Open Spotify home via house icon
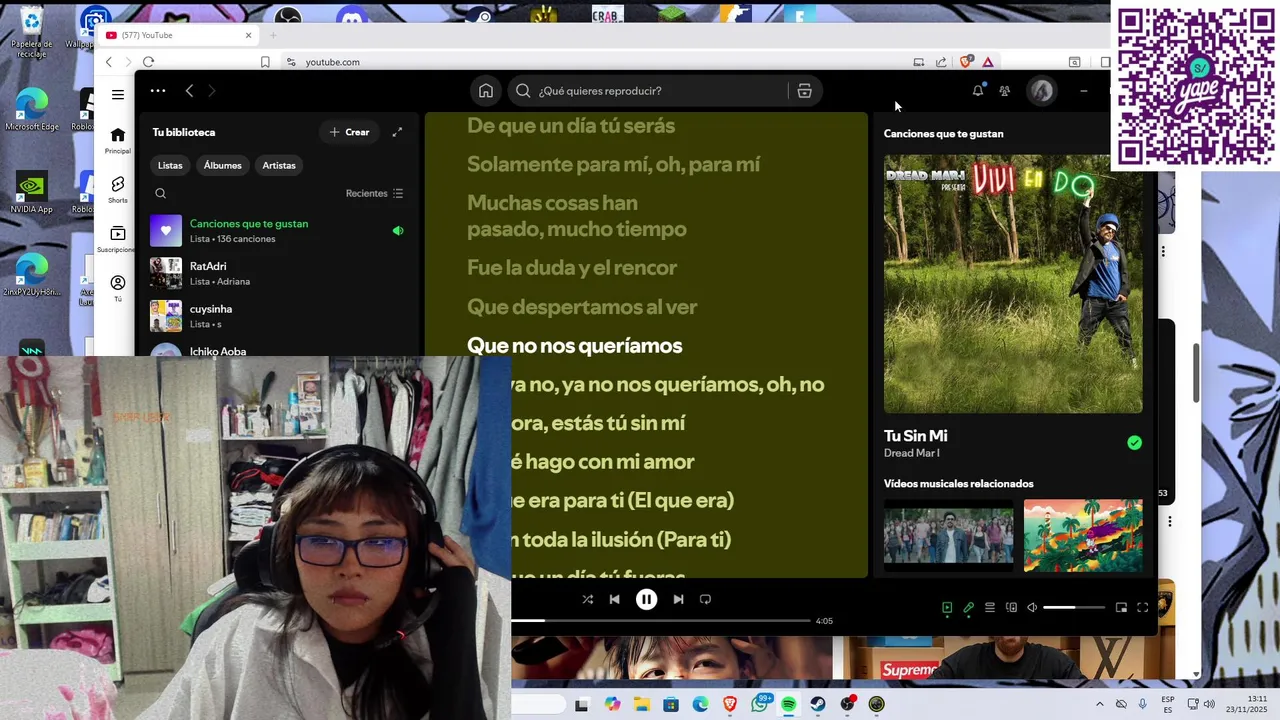Screen dimensions: 1280x720 click(x=486, y=91)
